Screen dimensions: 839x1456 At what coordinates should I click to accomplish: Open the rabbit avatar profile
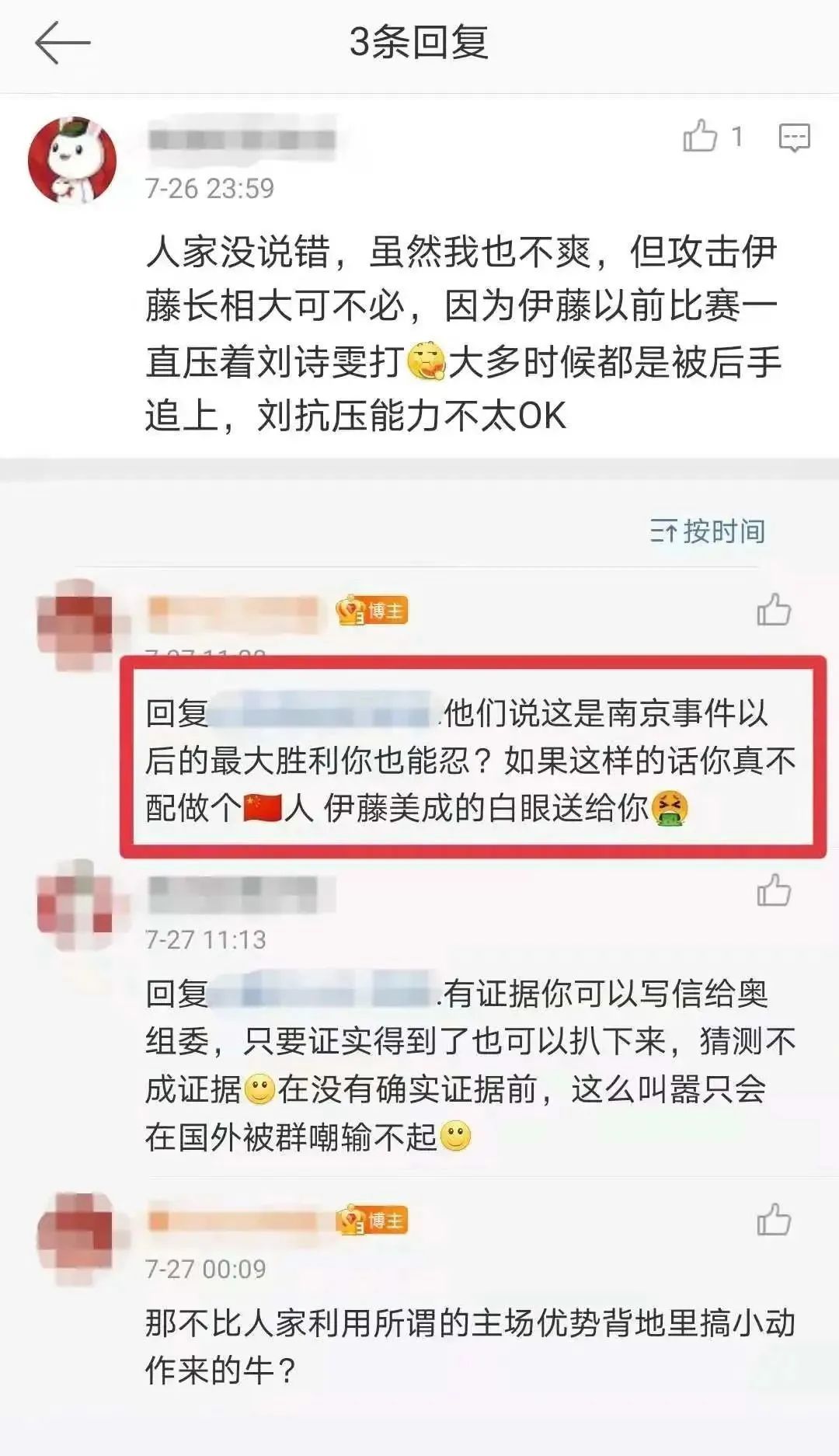[72, 161]
